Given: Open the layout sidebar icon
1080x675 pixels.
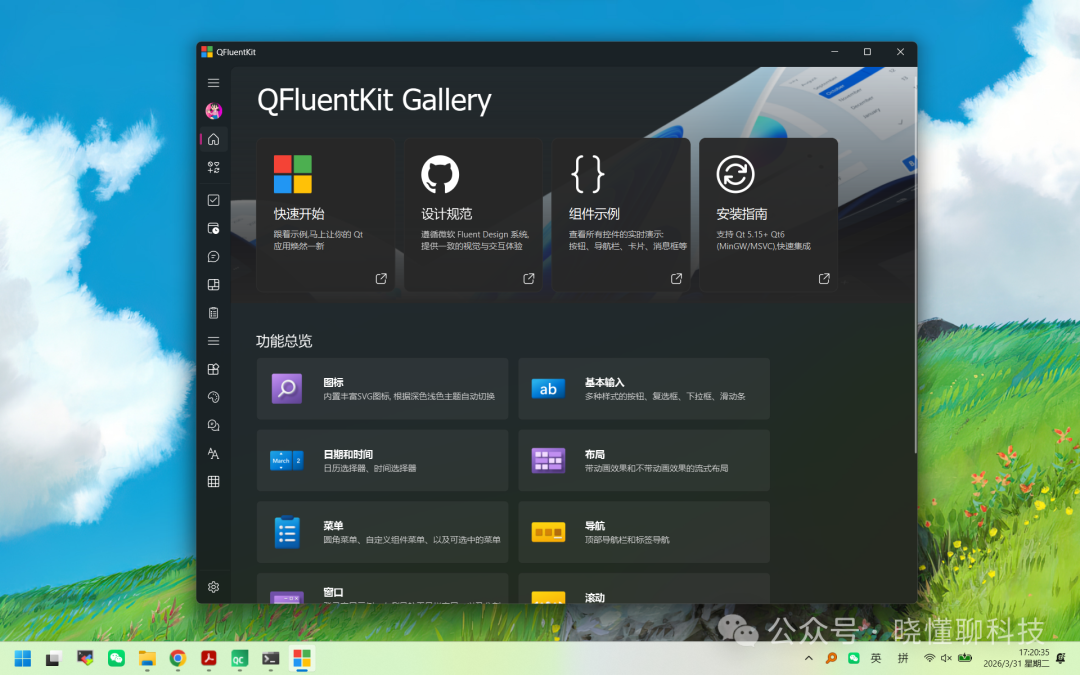Looking at the screenshot, I should click(214, 284).
